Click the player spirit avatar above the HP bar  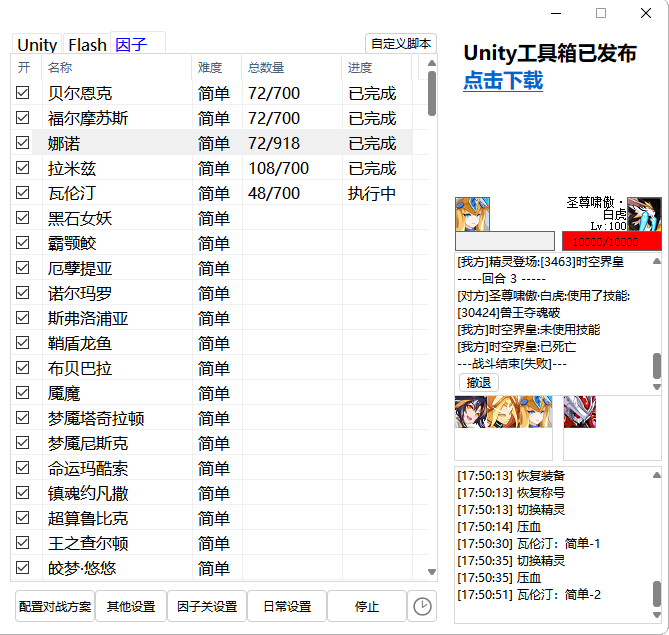click(x=472, y=214)
